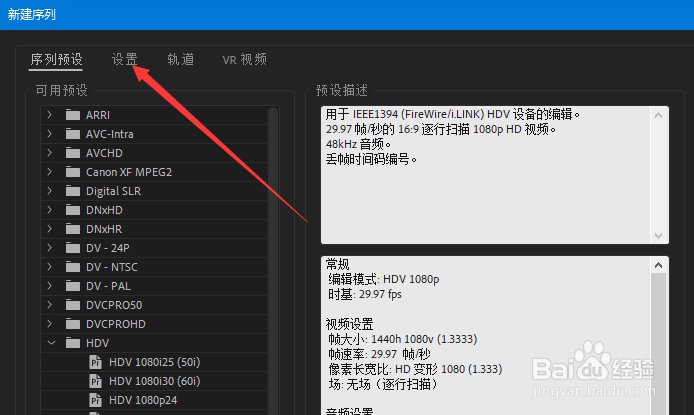Click the available presets list scrollbar

click(273, 261)
